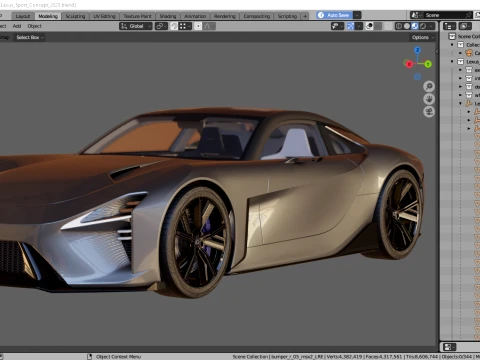
Task: Open the Compositing workspace tab
Action: point(257,16)
